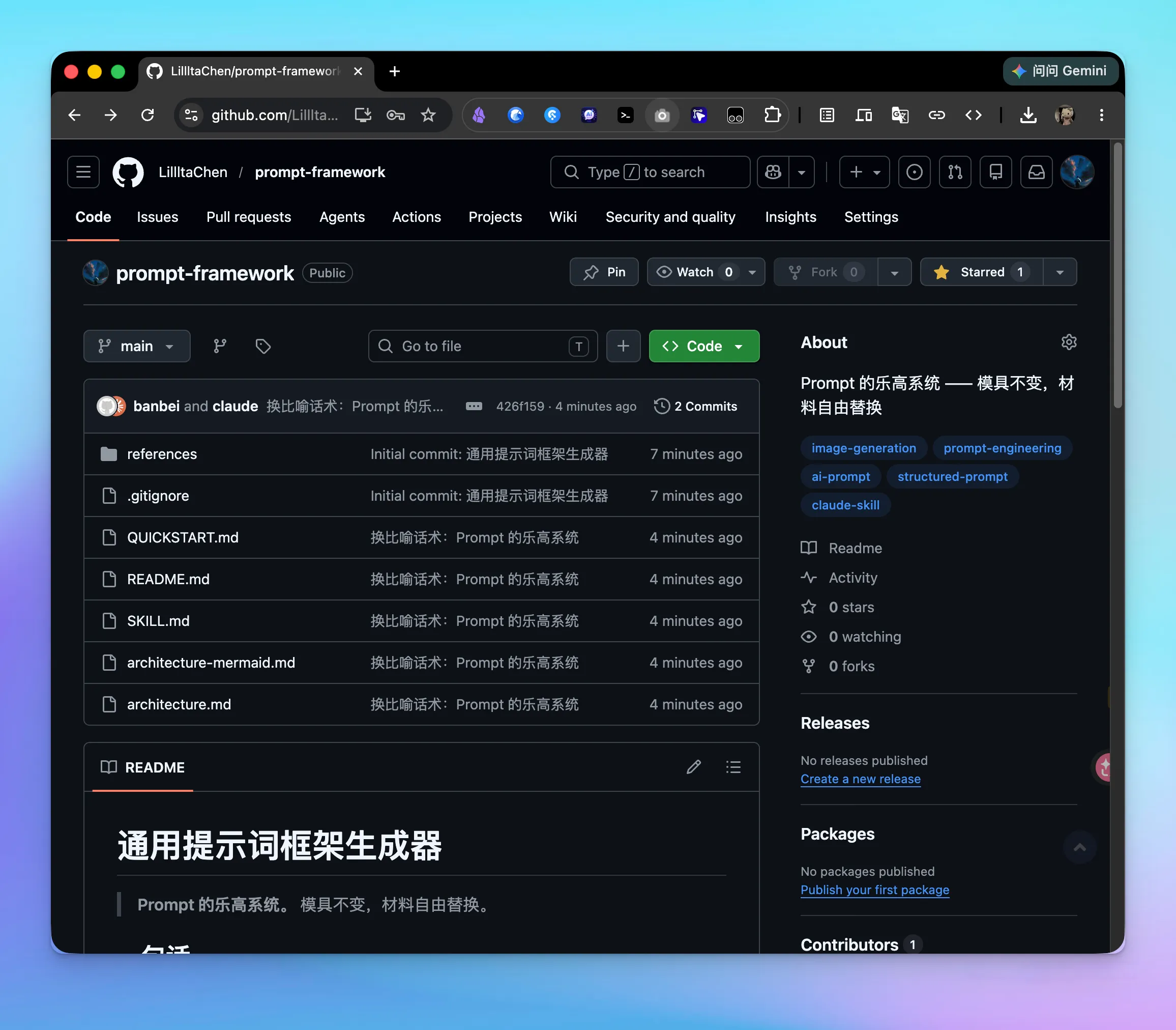
Task: Open a new browser tab
Action: 394,71
